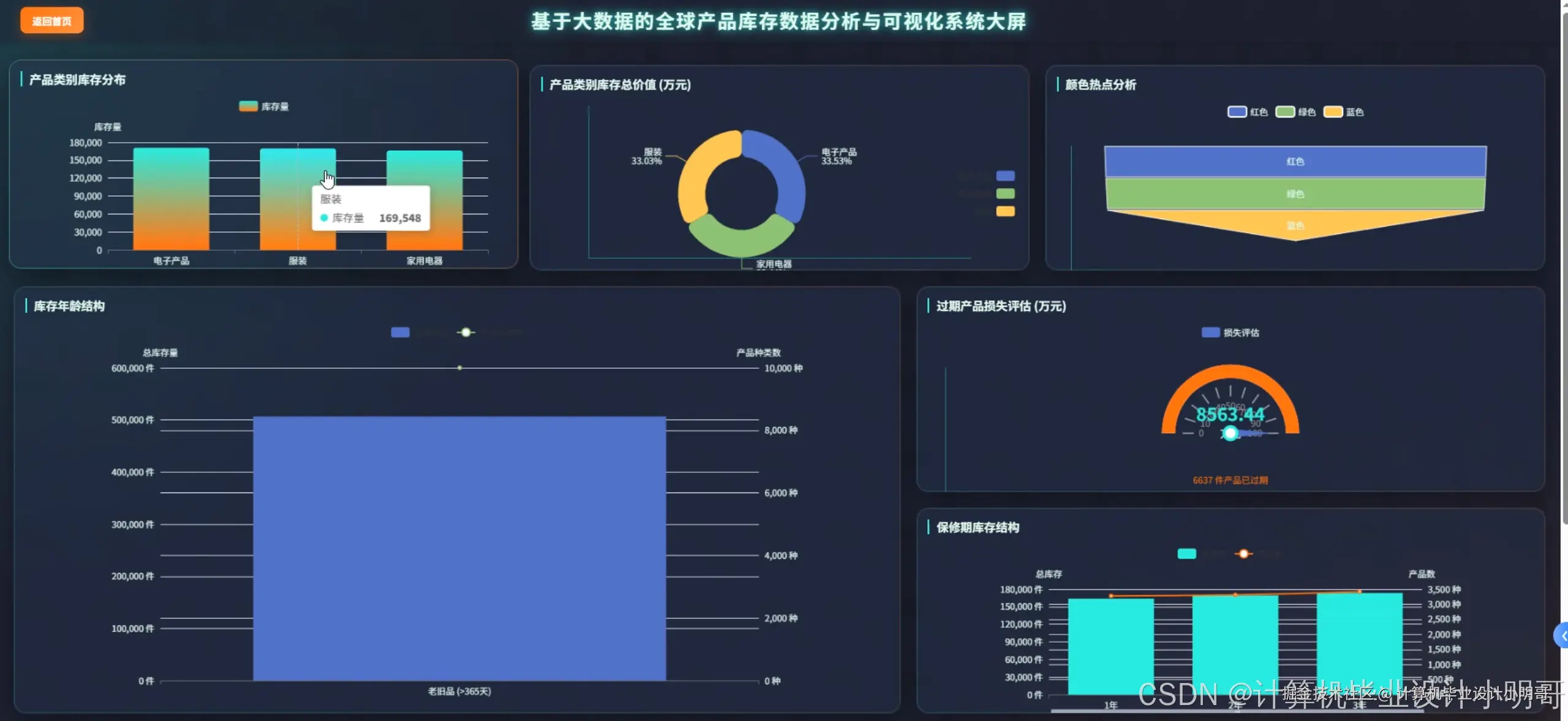Viewport: 1568px width, 721px height.
Task: Click the 红色 funnel segment
Action: (1295, 161)
